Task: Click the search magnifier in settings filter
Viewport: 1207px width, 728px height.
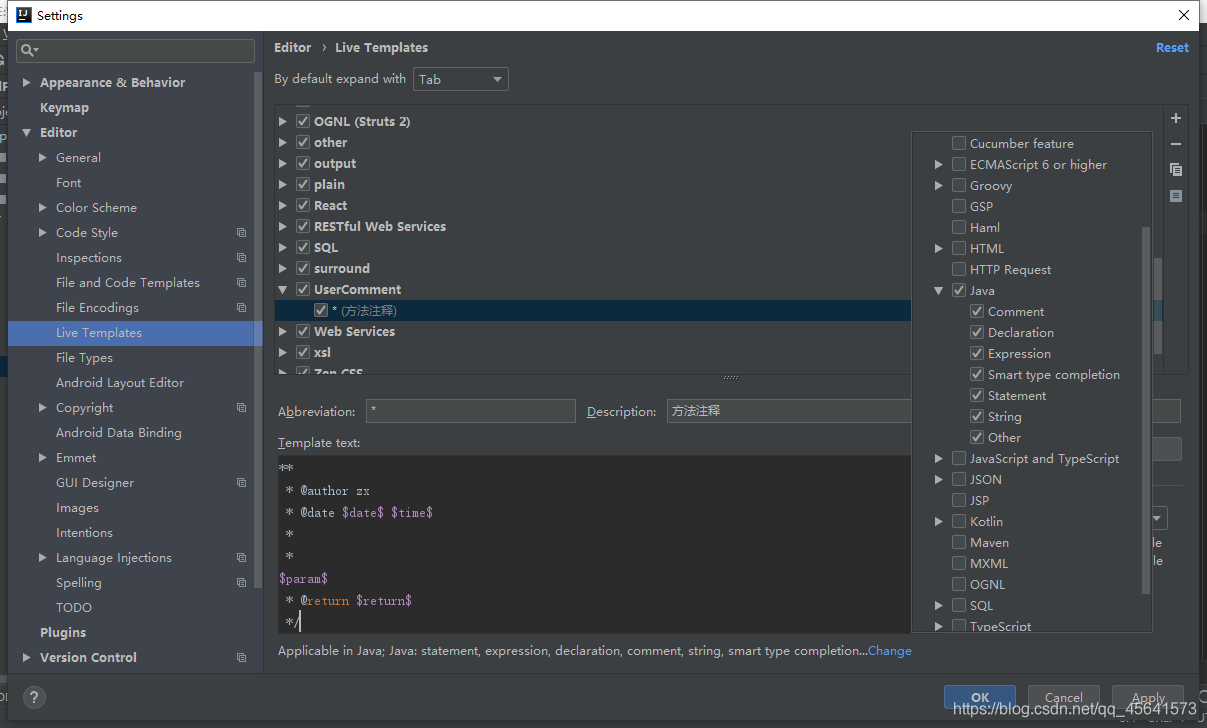Action: point(29,50)
